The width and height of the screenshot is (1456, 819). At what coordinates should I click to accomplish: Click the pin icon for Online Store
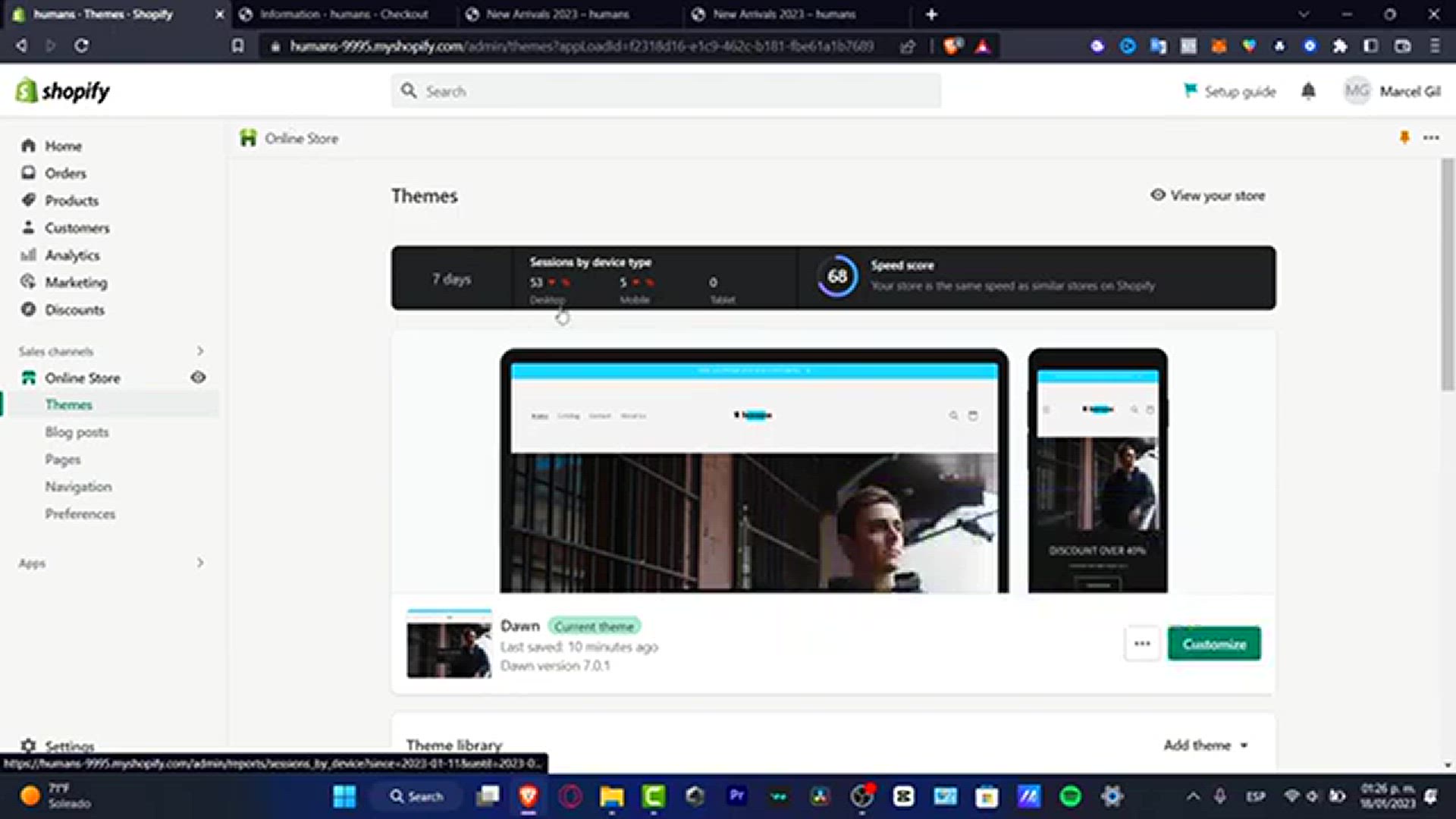click(x=1404, y=137)
